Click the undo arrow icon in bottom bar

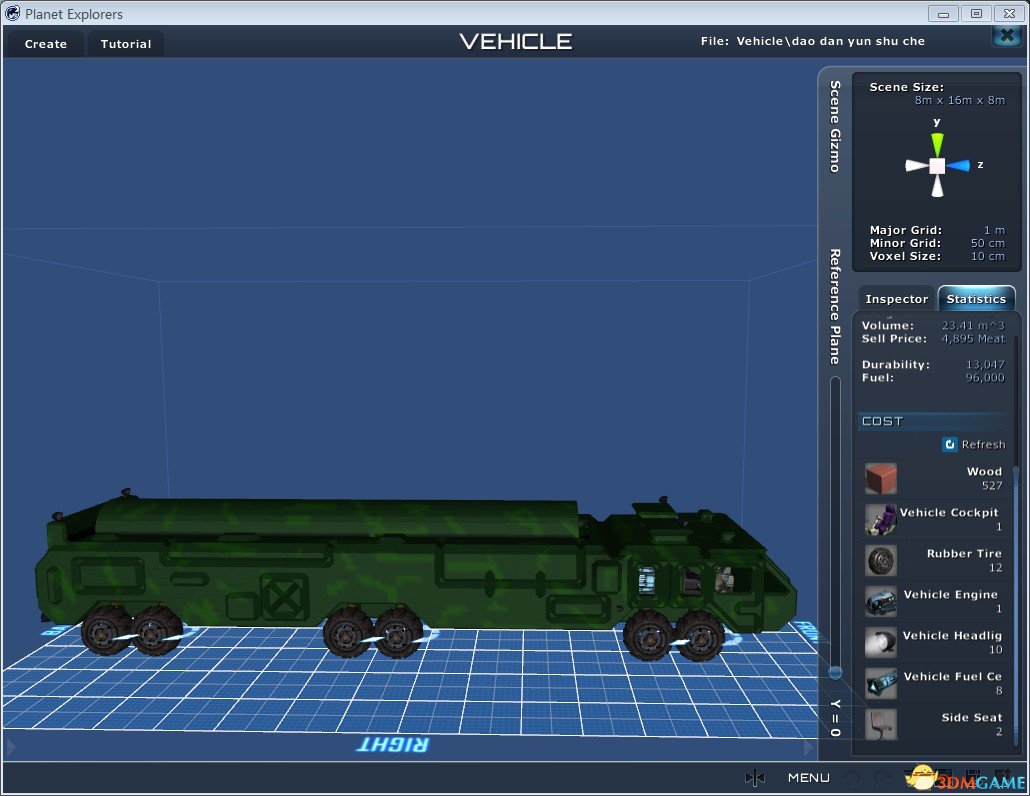852,778
